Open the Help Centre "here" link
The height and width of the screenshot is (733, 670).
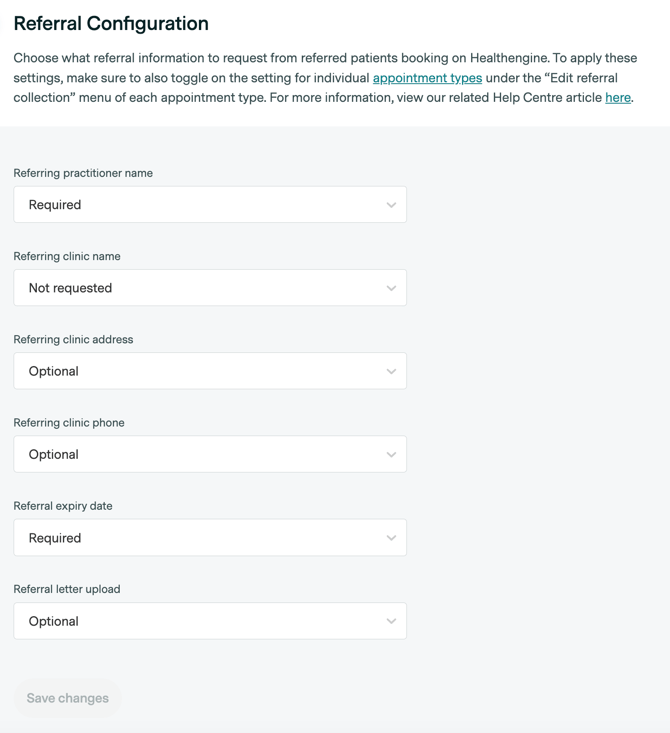tap(618, 98)
